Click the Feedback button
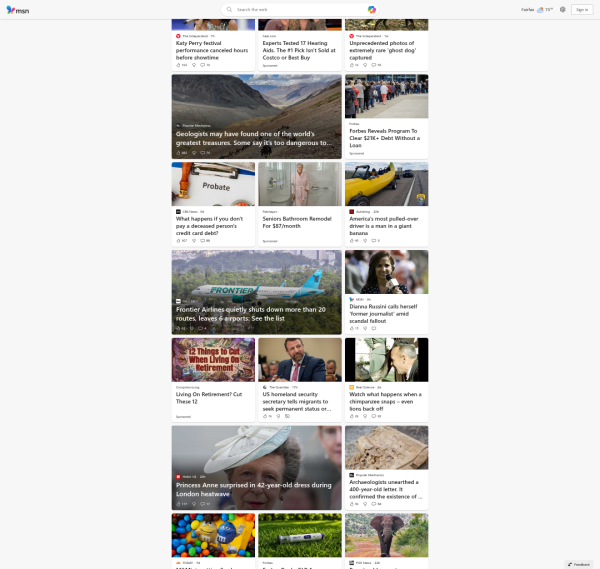The image size is (600, 569). coord(579,564)
